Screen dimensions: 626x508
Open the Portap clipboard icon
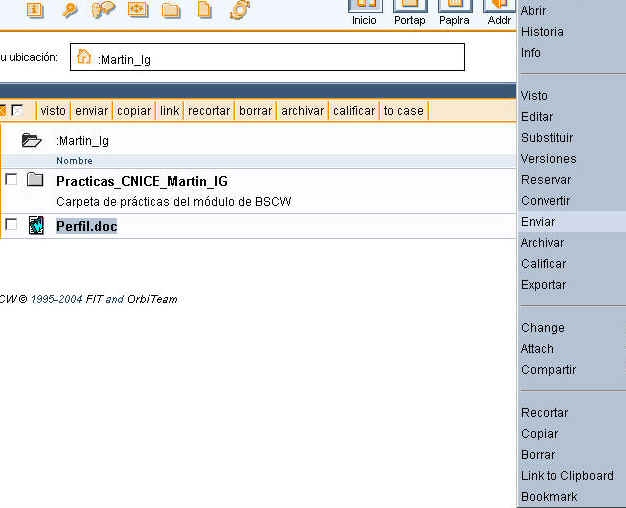click(409, 8)
